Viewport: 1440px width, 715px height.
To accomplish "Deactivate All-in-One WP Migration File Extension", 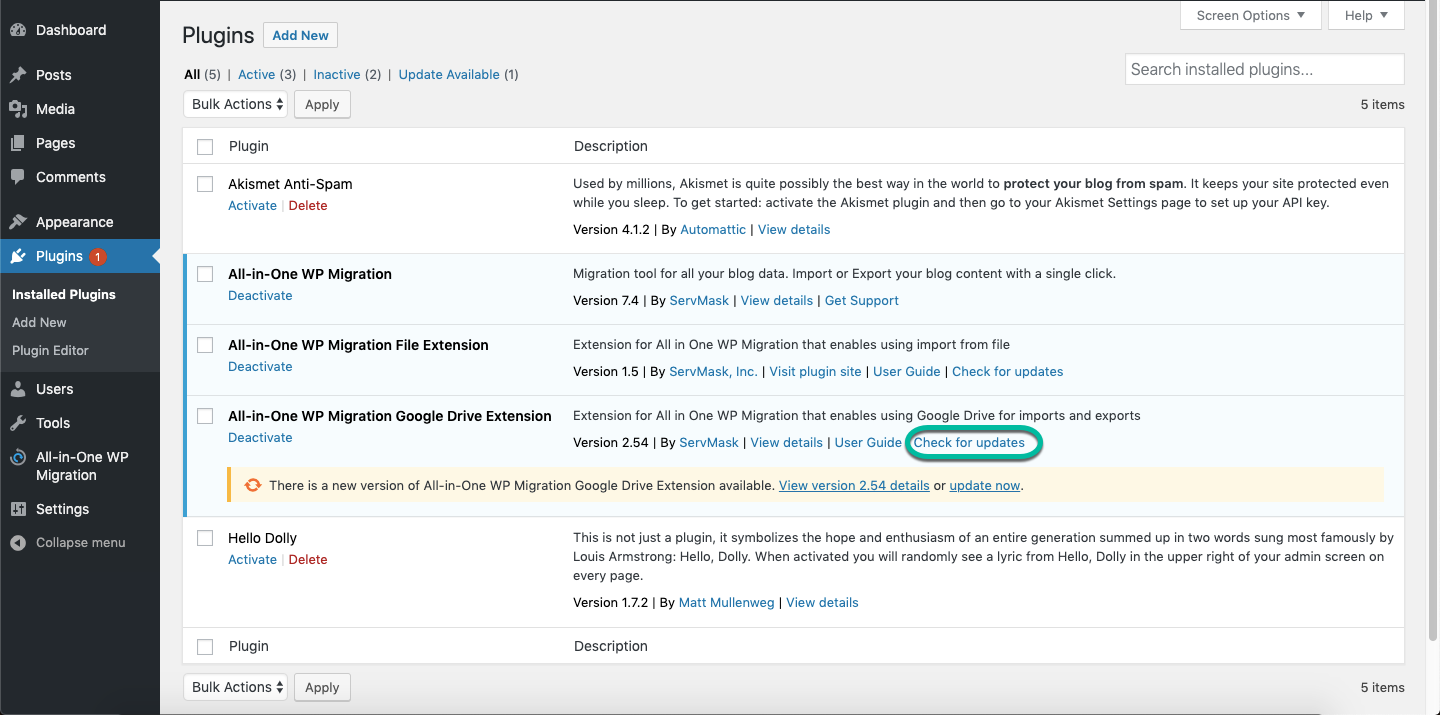I will pos(260,366).
